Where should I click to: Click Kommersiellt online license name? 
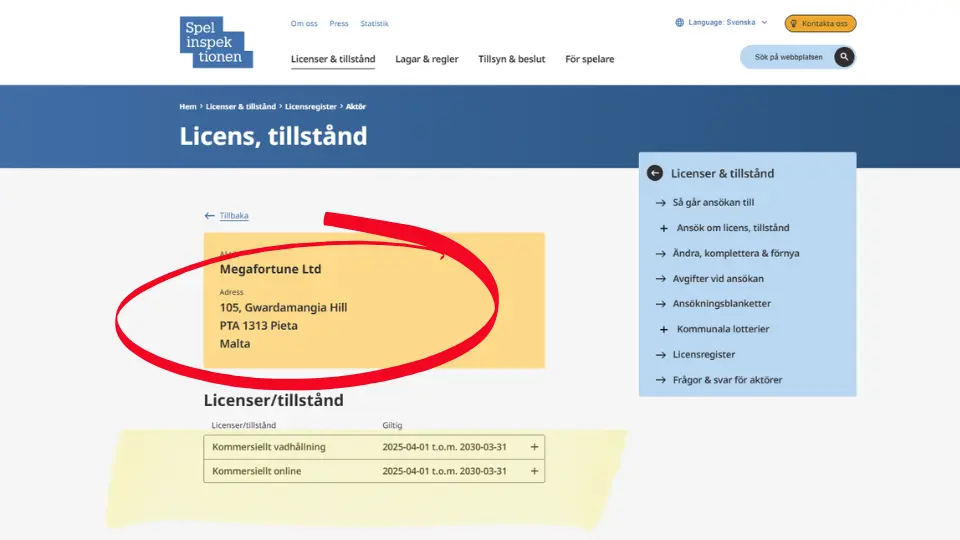coord(257,471)
